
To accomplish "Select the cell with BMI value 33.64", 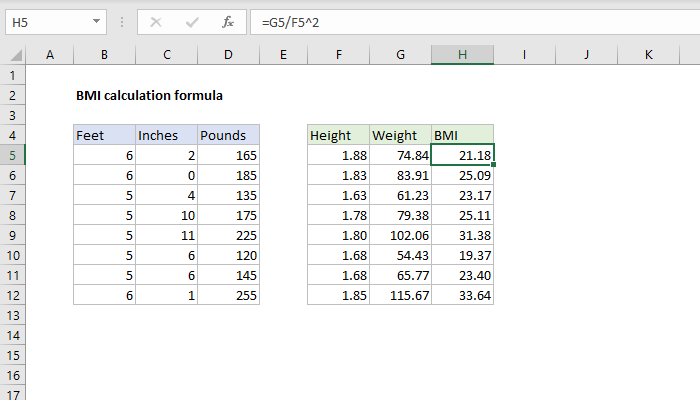I will (462, 295).
